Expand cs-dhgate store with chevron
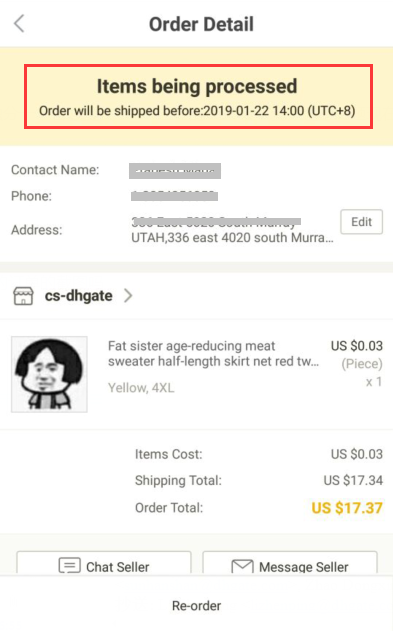Screen dimensions: 393x631 pyautogui.click(x=128, y=295)
